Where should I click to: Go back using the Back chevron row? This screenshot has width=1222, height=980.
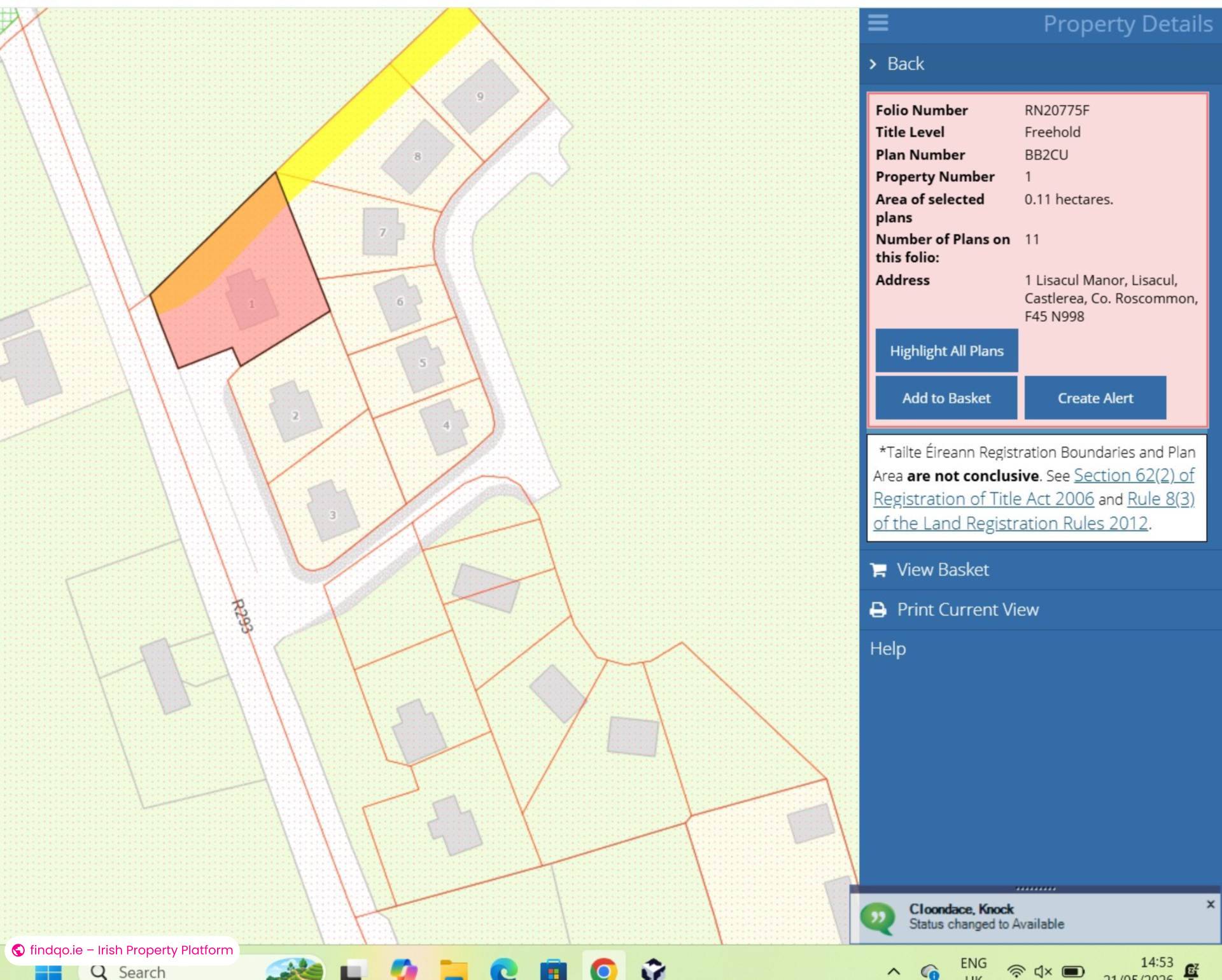[x=1040, y=64]
